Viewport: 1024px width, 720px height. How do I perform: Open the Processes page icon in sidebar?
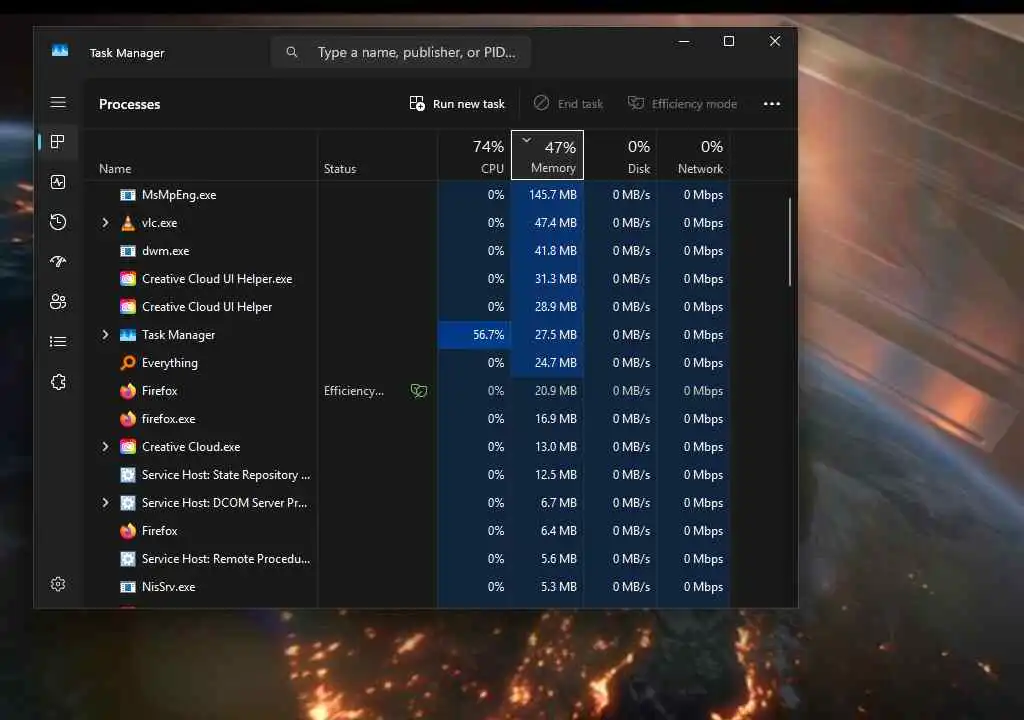(58, 142)
